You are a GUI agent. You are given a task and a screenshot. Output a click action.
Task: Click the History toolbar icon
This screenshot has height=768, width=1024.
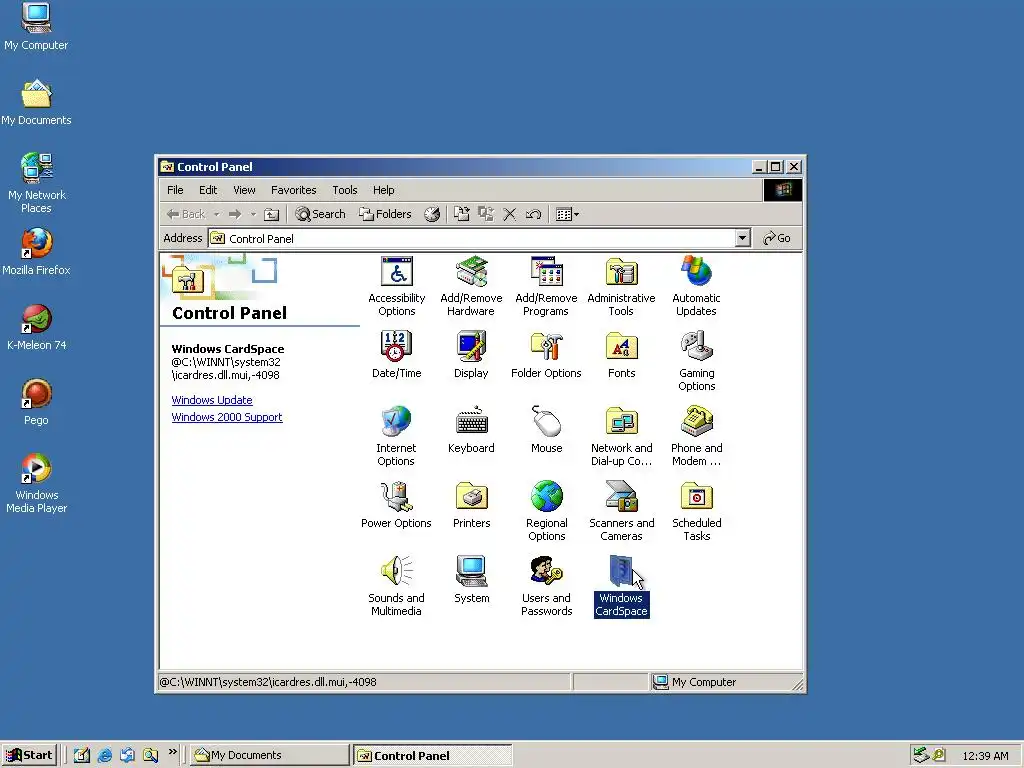point(432,214)
